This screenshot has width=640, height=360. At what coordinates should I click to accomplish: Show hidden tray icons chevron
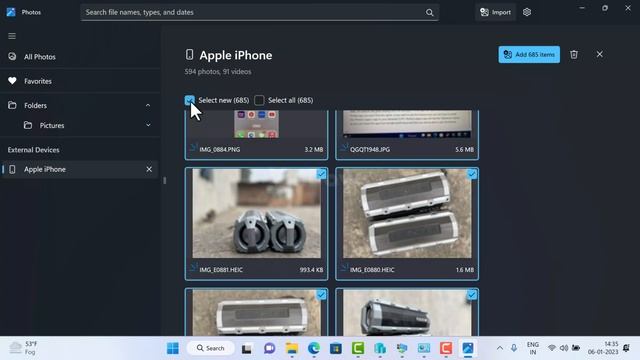500,348
